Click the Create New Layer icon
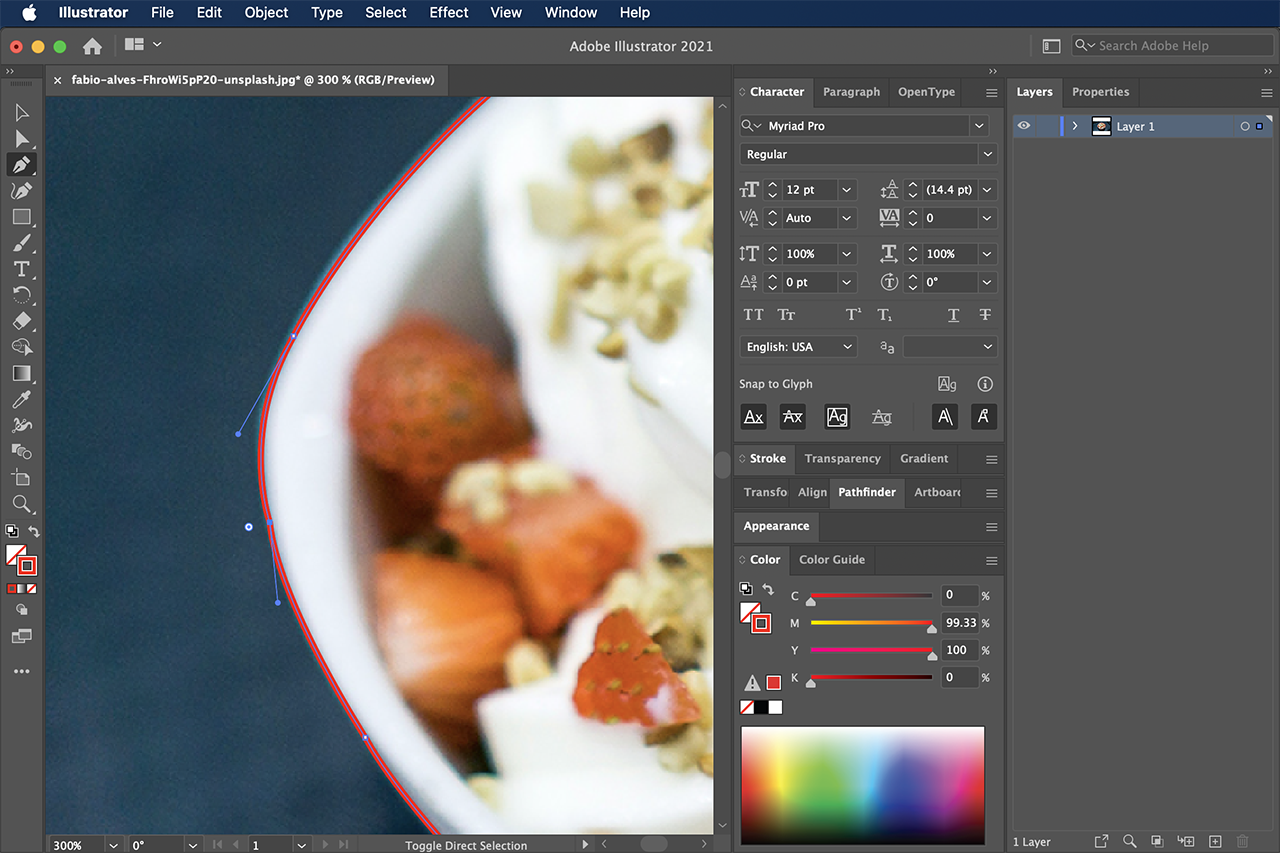Image resolution: width=1280 pixels, height=853 pixels. point(1215,842)
